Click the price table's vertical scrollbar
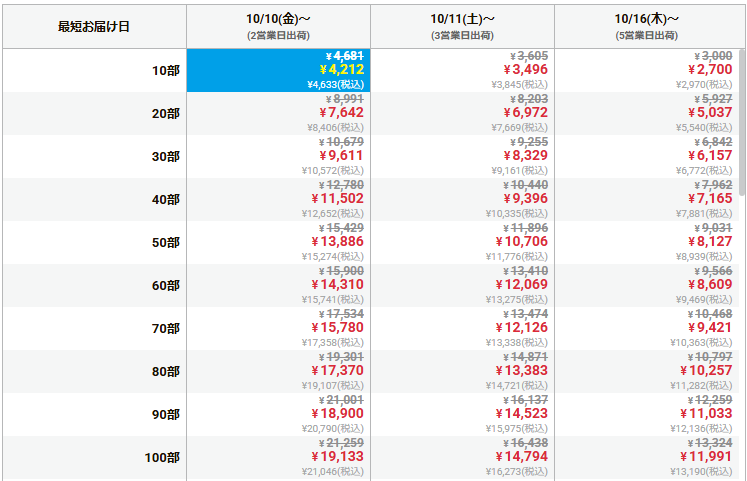 click(x=741, y=120)
